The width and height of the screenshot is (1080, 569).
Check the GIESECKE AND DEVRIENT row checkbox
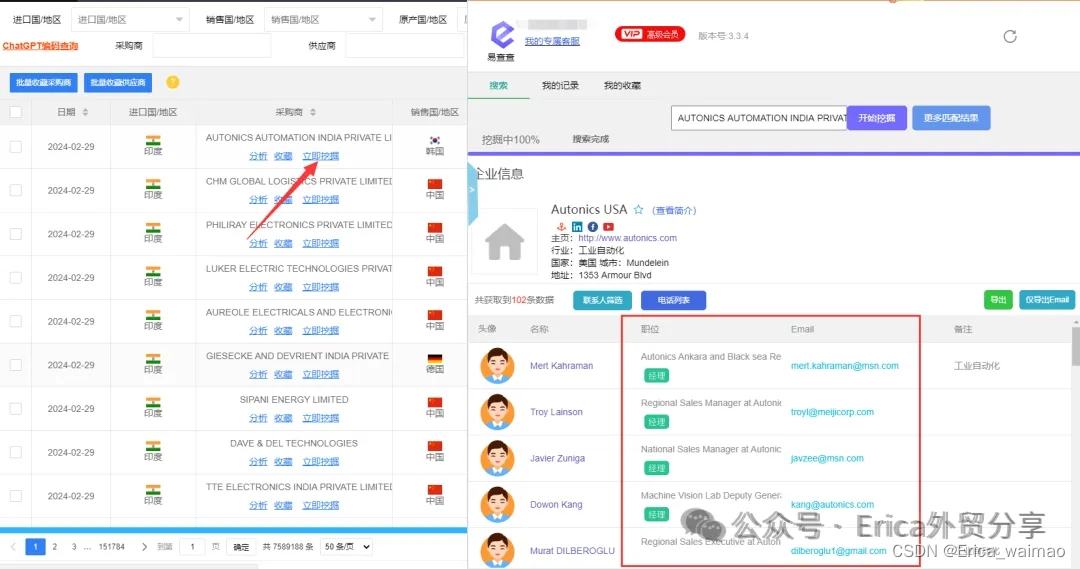[x=16, y=365]
